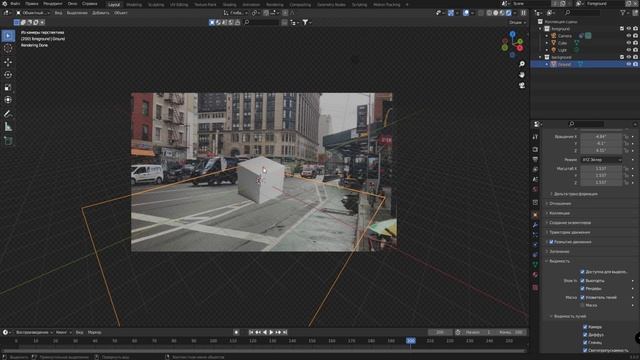Click the viewport zoom magnifier icon
This screenshot has height=360, width=640.
pos(522,64)
